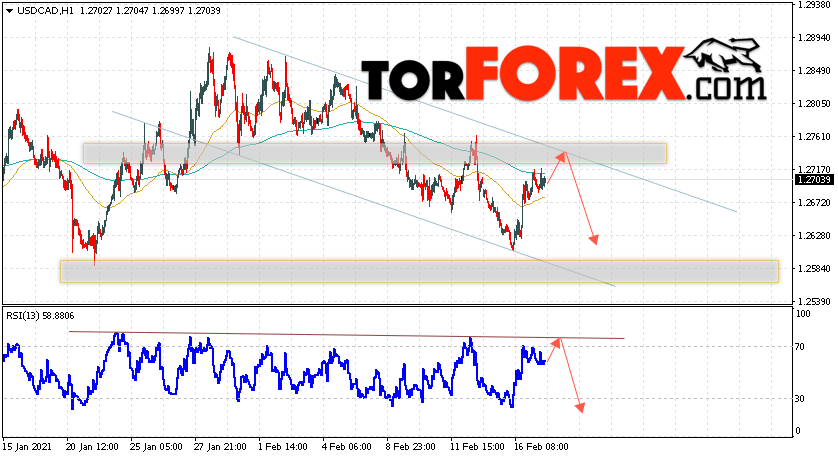
Task: Select the 1.25390 price scale value
Action: (x=814, y=301)
